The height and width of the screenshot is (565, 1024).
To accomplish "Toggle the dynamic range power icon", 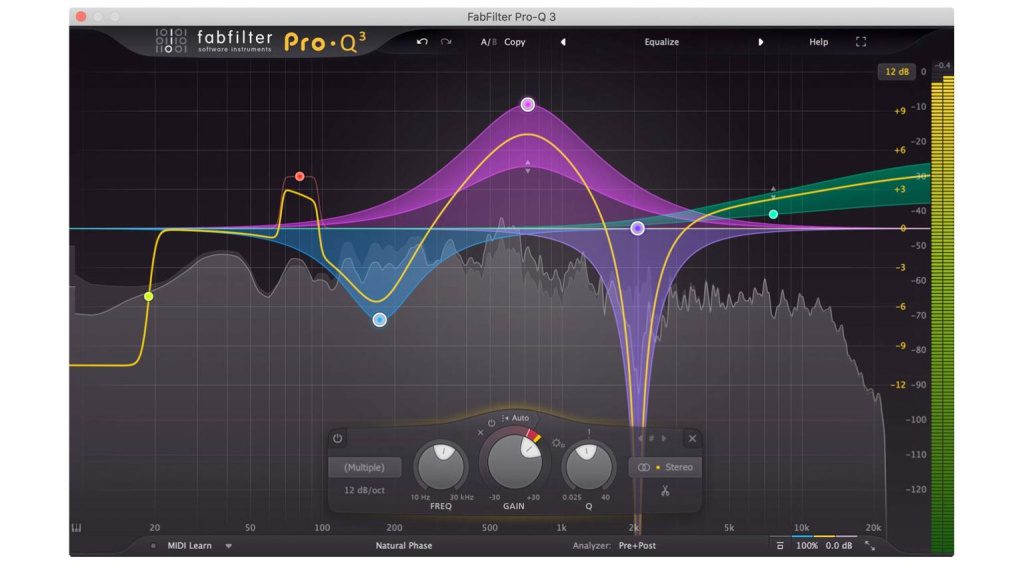I will pos(491,423).
